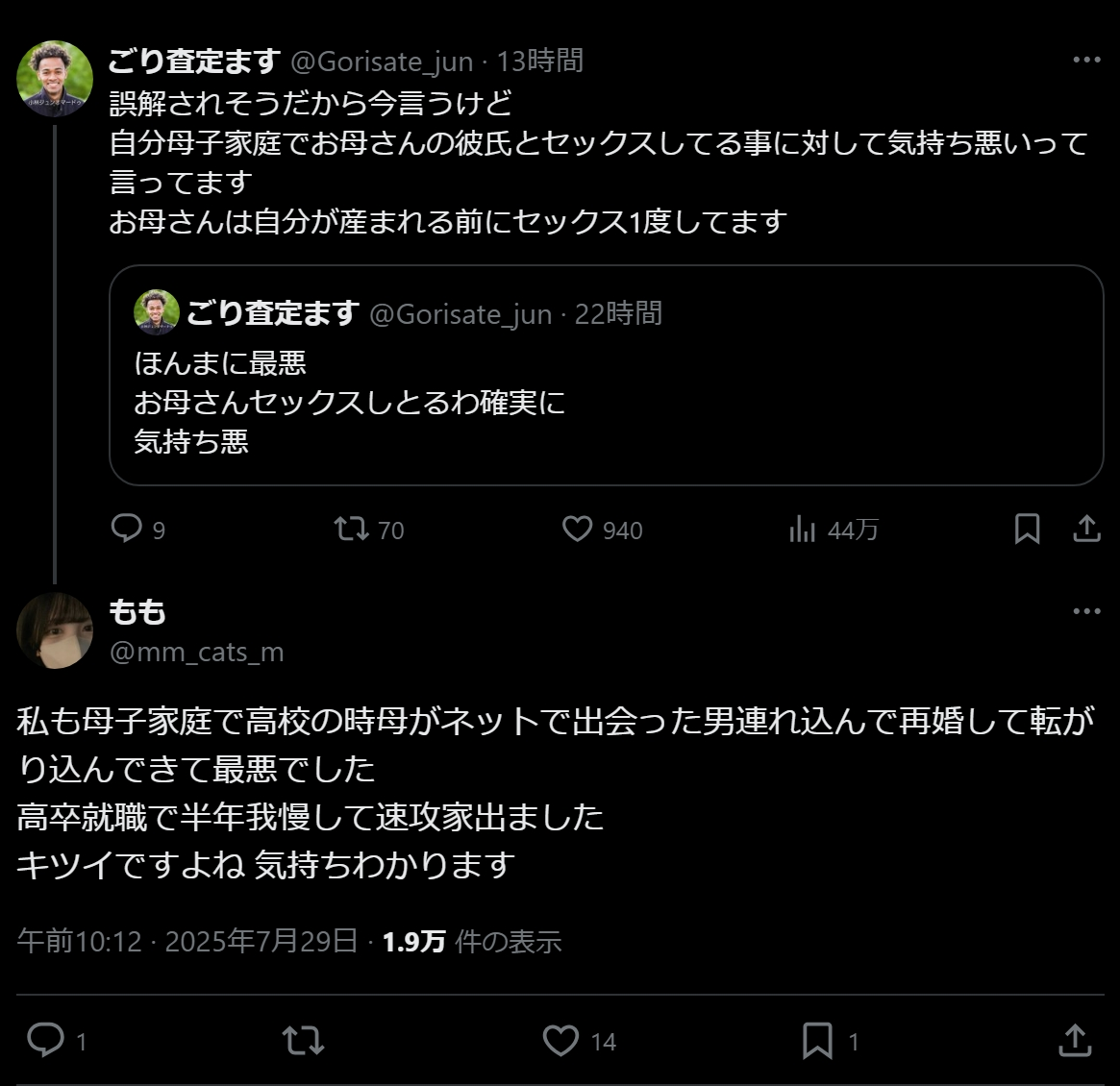Open the quoted post from 22時間 ago
The width and height of the screenshot is (1120, 1086).
606,404
